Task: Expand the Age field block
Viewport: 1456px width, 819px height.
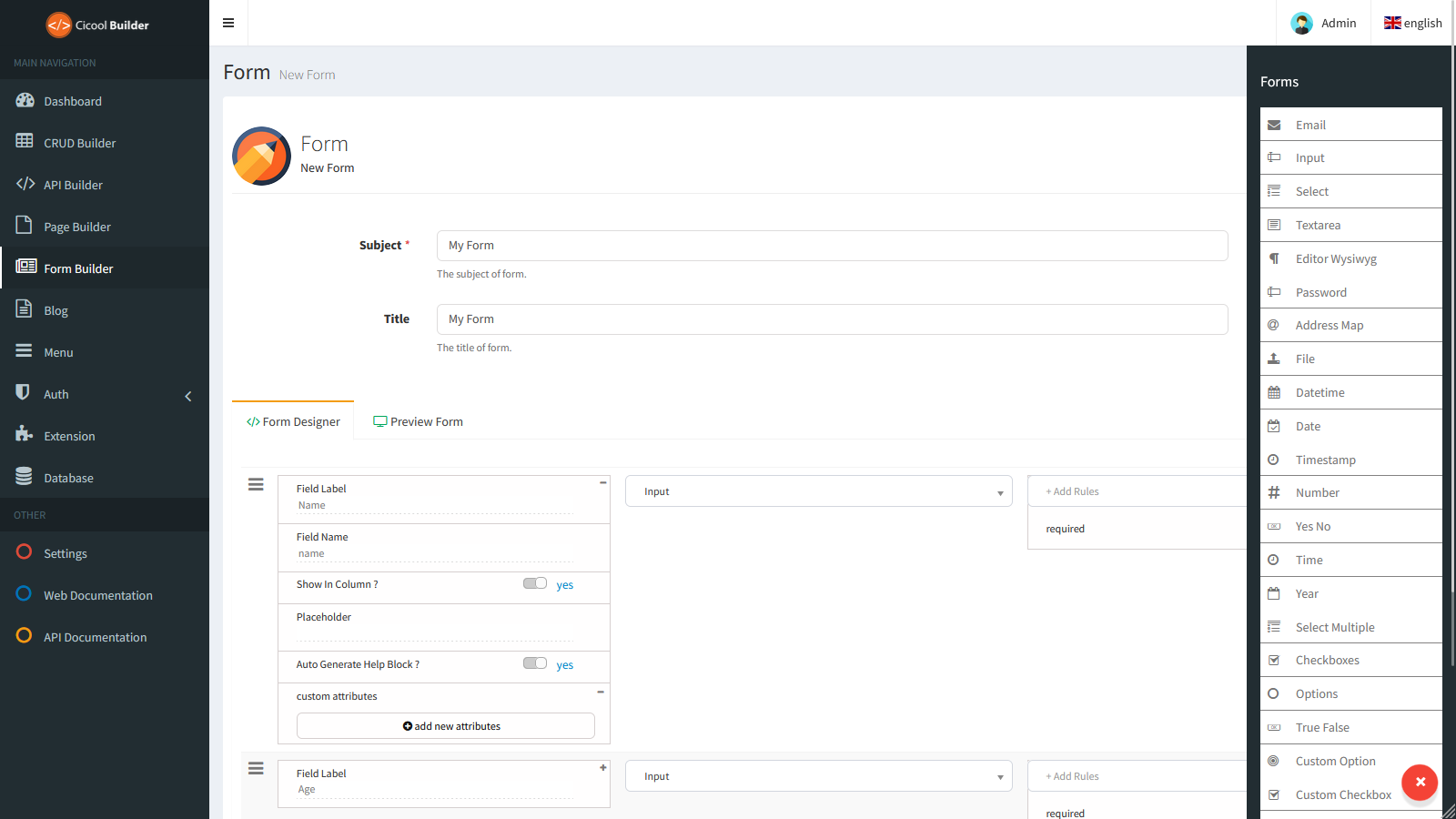Action: [602, 768]
